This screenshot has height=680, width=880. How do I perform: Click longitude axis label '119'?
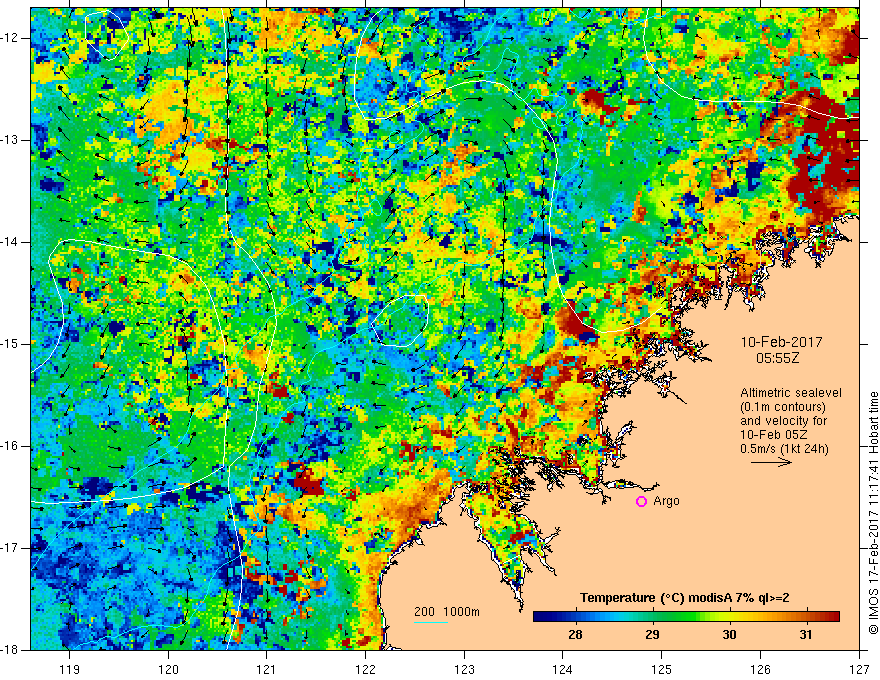pos(69,669)
